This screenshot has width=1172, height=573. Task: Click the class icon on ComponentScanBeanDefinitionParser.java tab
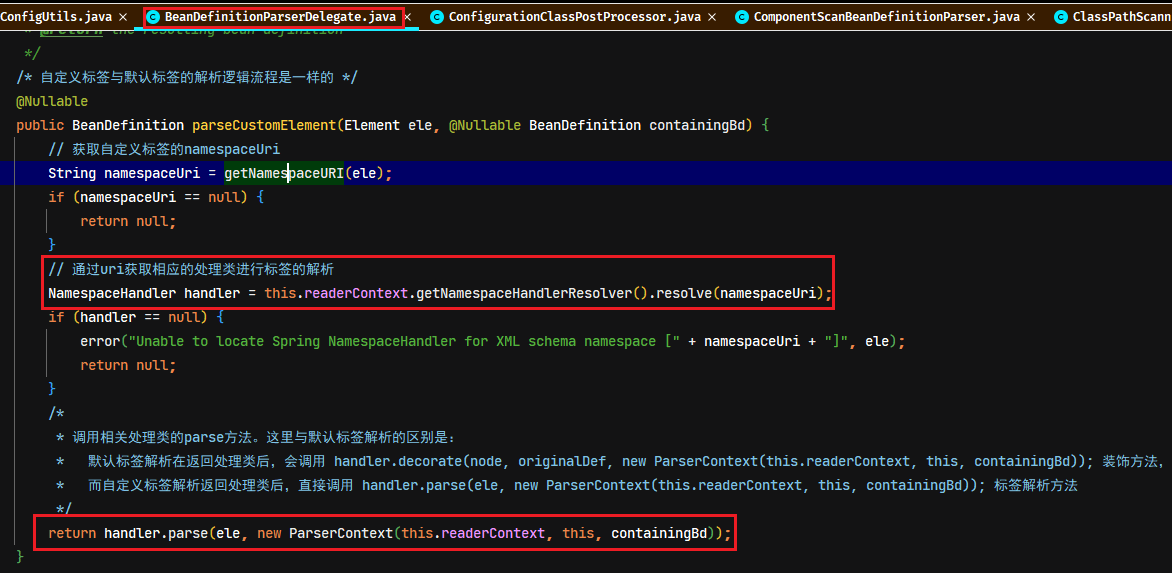point(741,16)
